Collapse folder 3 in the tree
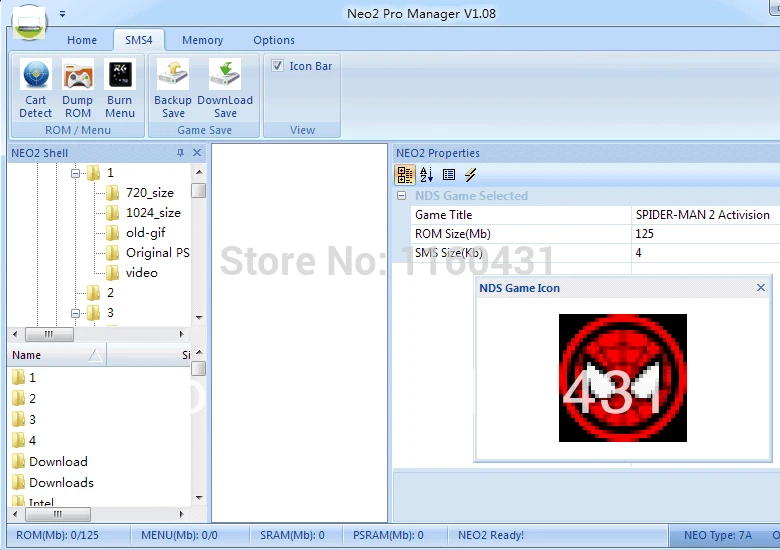 pyautogui.click(x=76, y=313)
